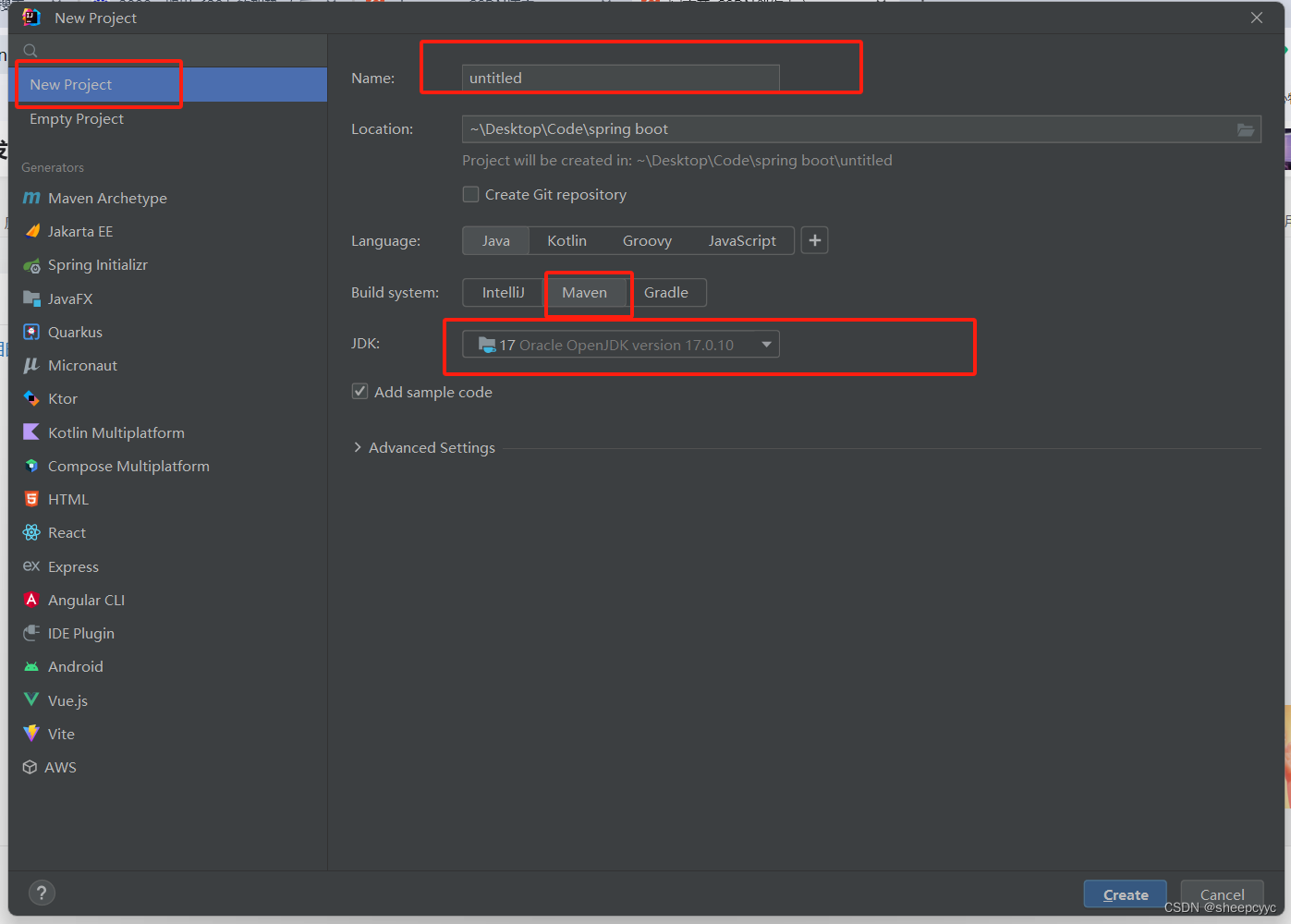The image size is (1291, 924).
Task: Open help with question mark button
Action: (43, 893)
